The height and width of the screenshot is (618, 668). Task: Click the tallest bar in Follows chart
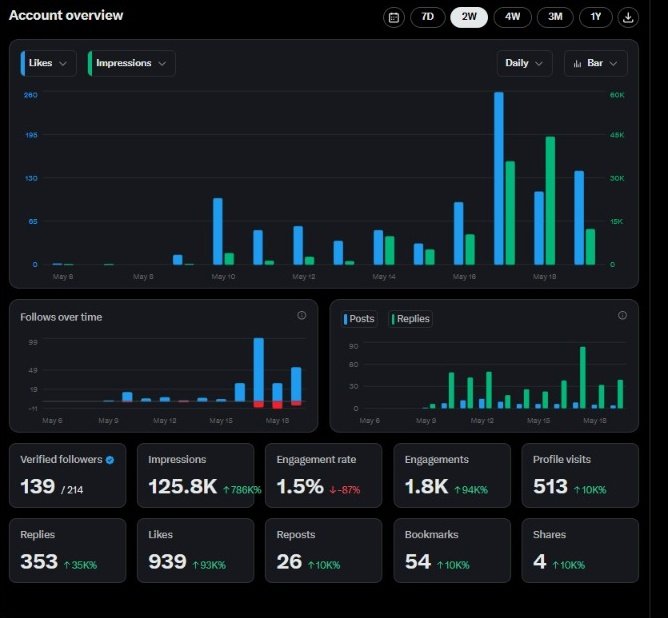259,370
